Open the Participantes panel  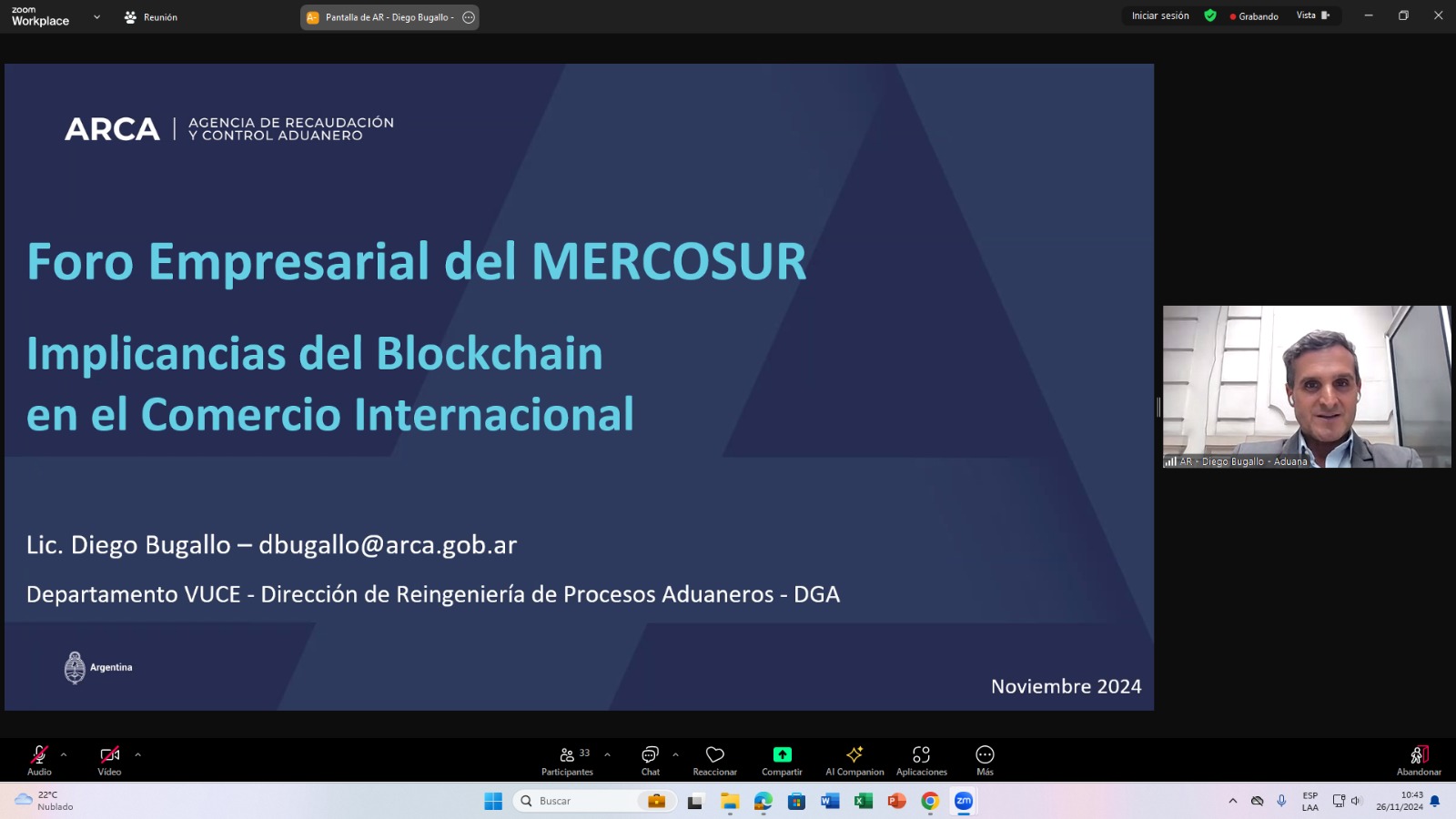point(567,760)
